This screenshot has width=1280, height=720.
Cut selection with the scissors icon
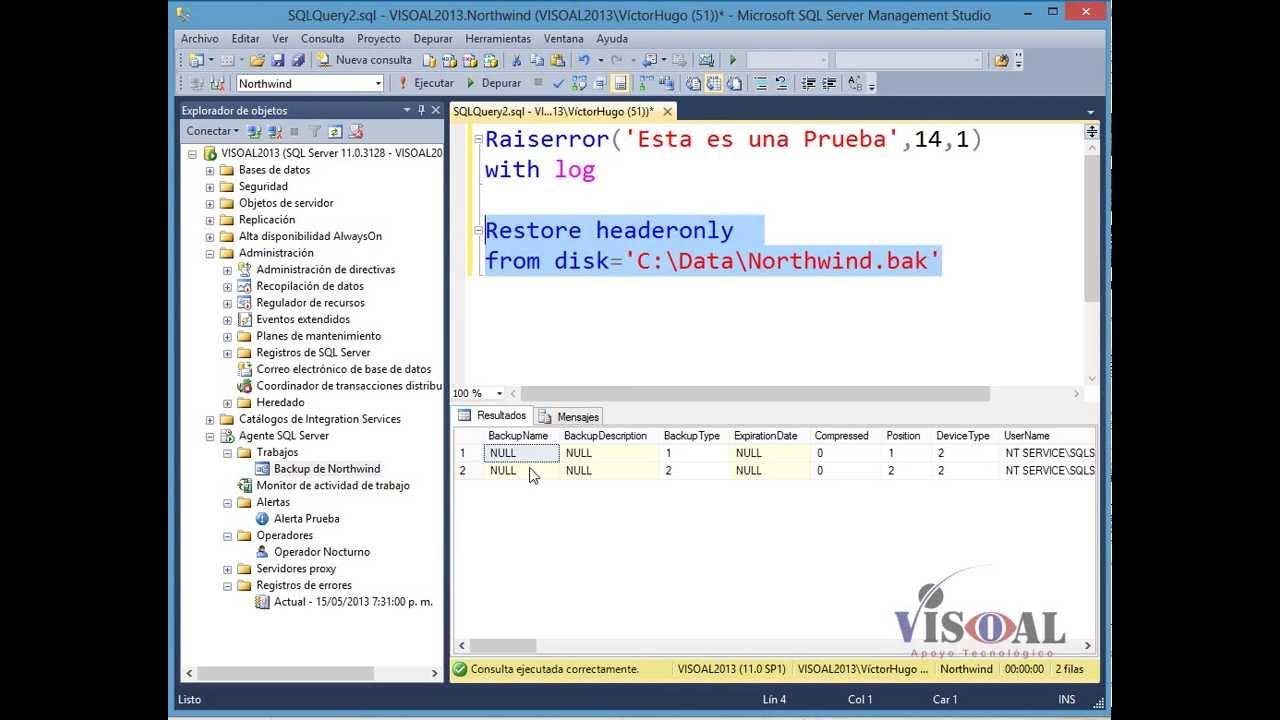[x=516, y=60]
